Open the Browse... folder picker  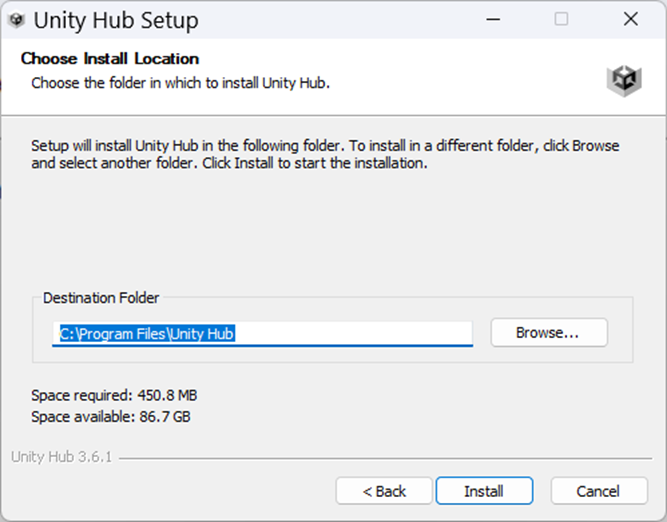tap(549, 332)
